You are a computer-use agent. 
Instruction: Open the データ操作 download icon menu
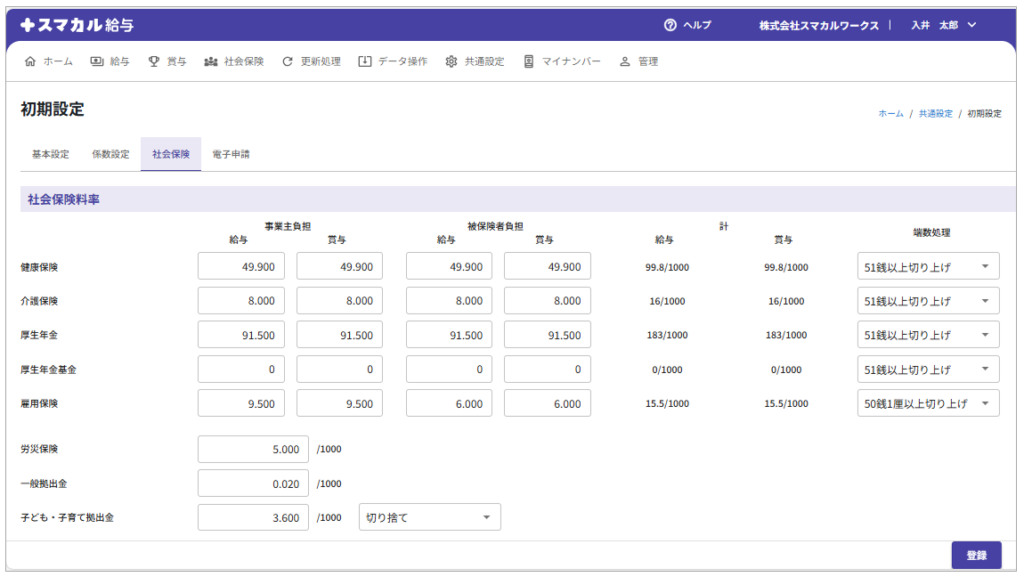365,61
